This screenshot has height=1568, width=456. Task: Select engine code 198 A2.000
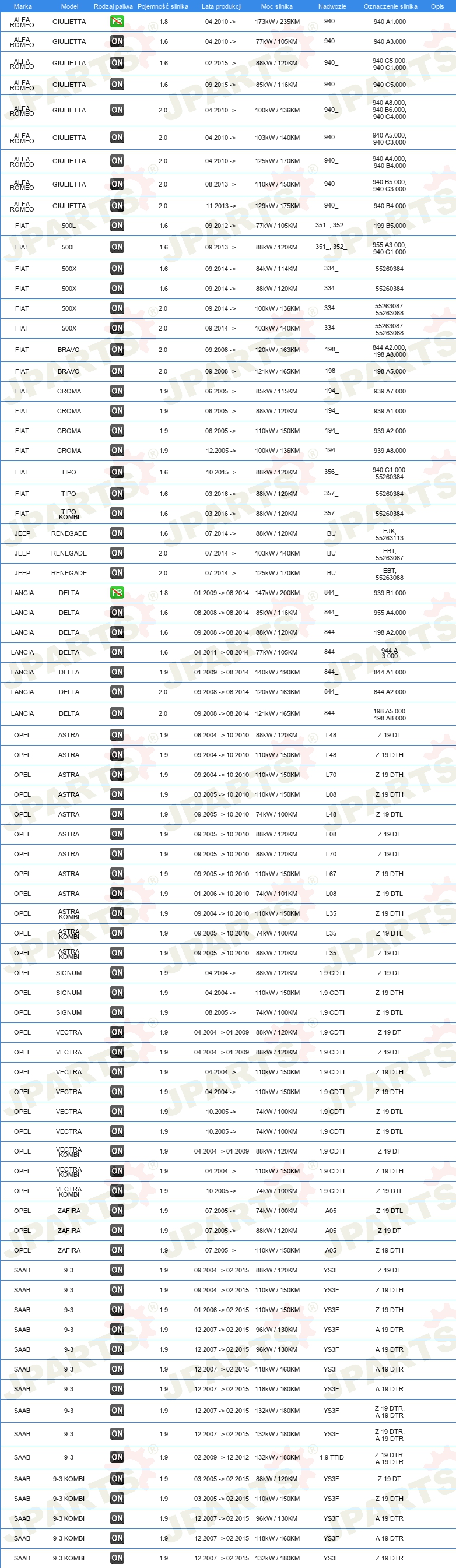tap(390, 632)
